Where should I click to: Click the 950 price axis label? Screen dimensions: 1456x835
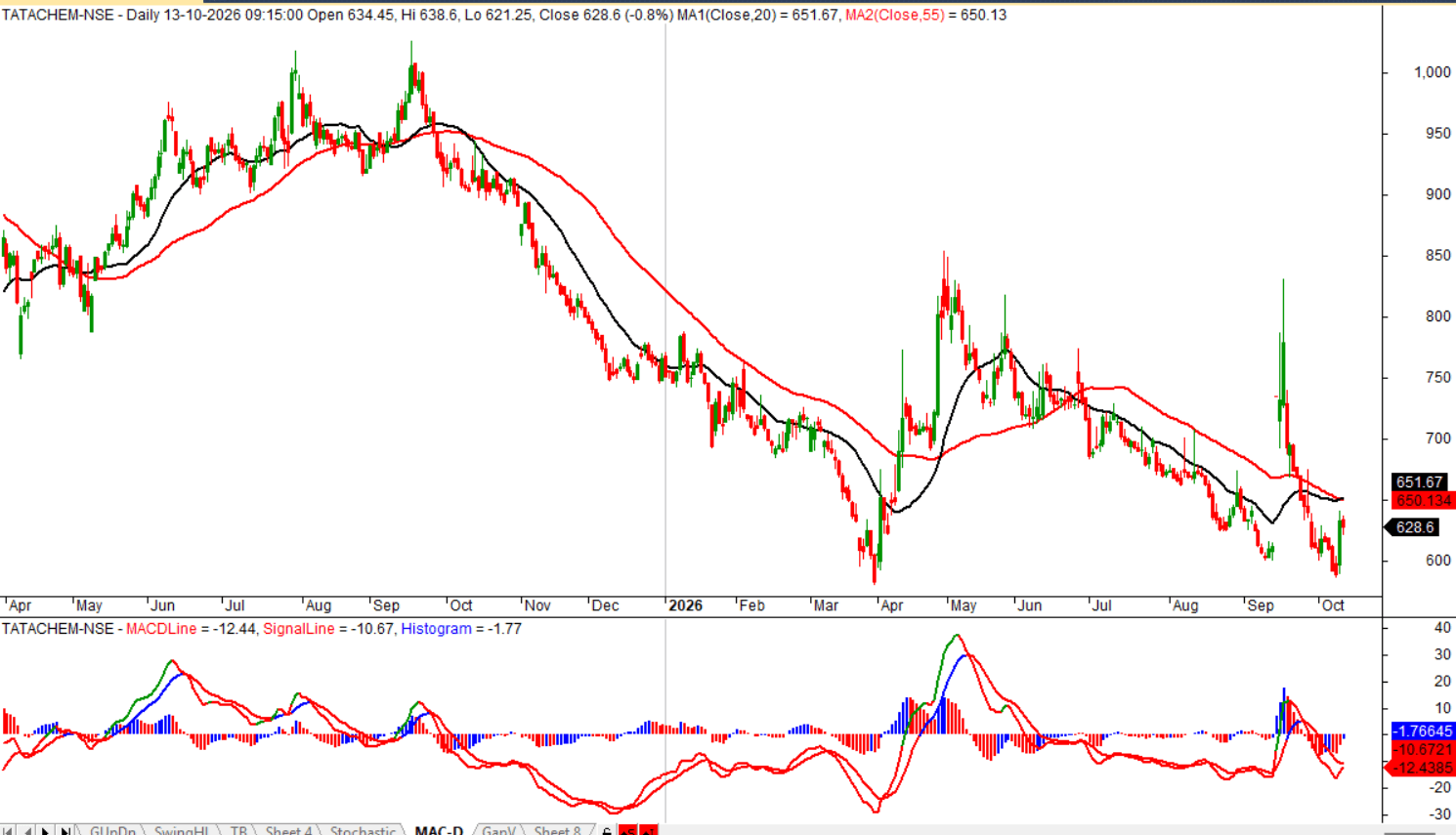point(1438,134)
